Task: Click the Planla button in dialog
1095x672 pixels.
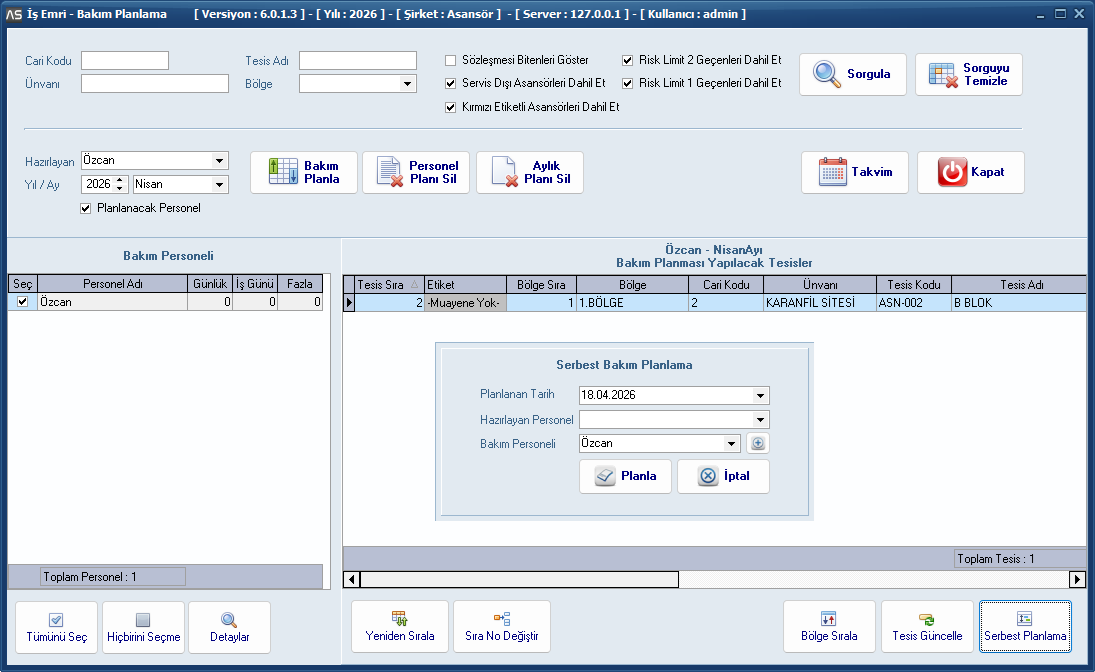Action: click(x=625, y=476)
